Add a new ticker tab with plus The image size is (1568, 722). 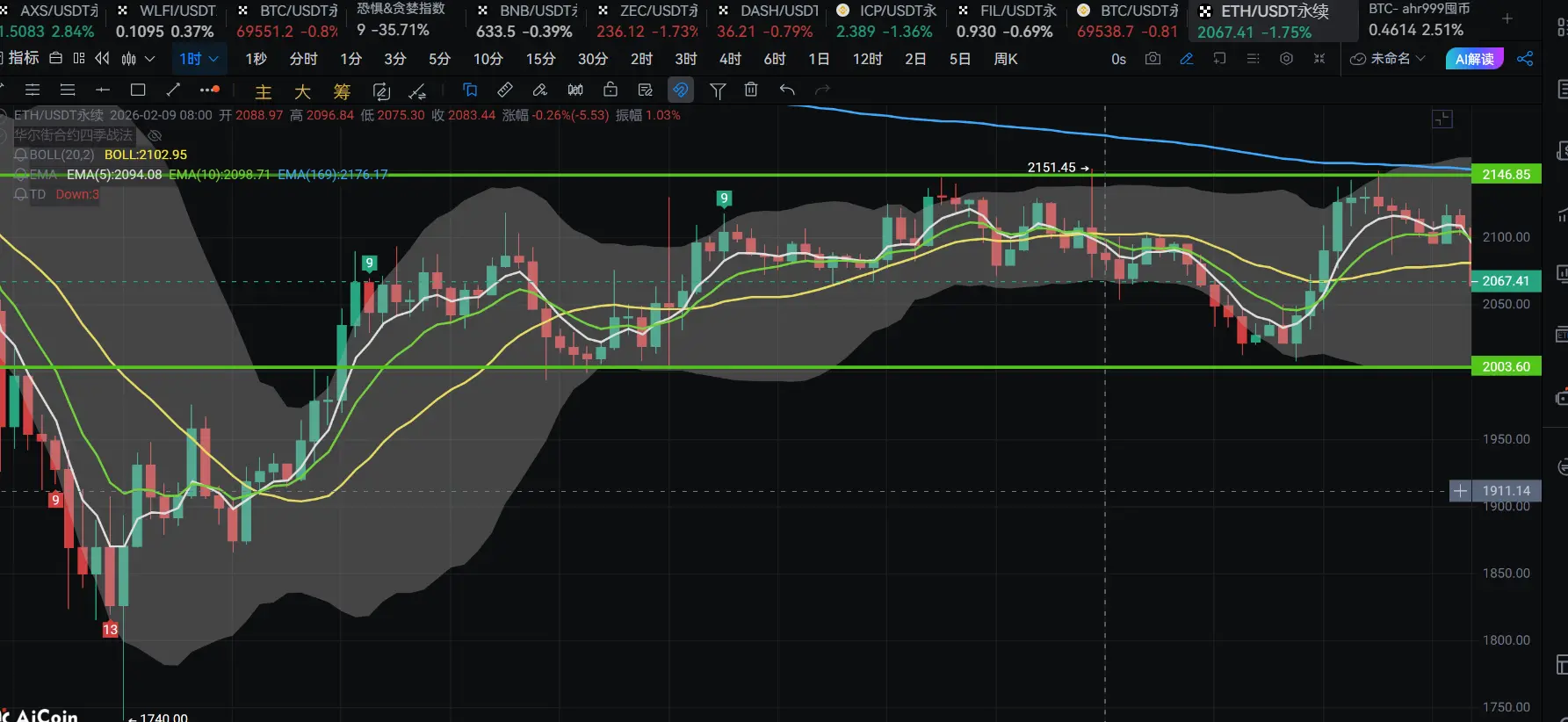tap(1507, 18)
